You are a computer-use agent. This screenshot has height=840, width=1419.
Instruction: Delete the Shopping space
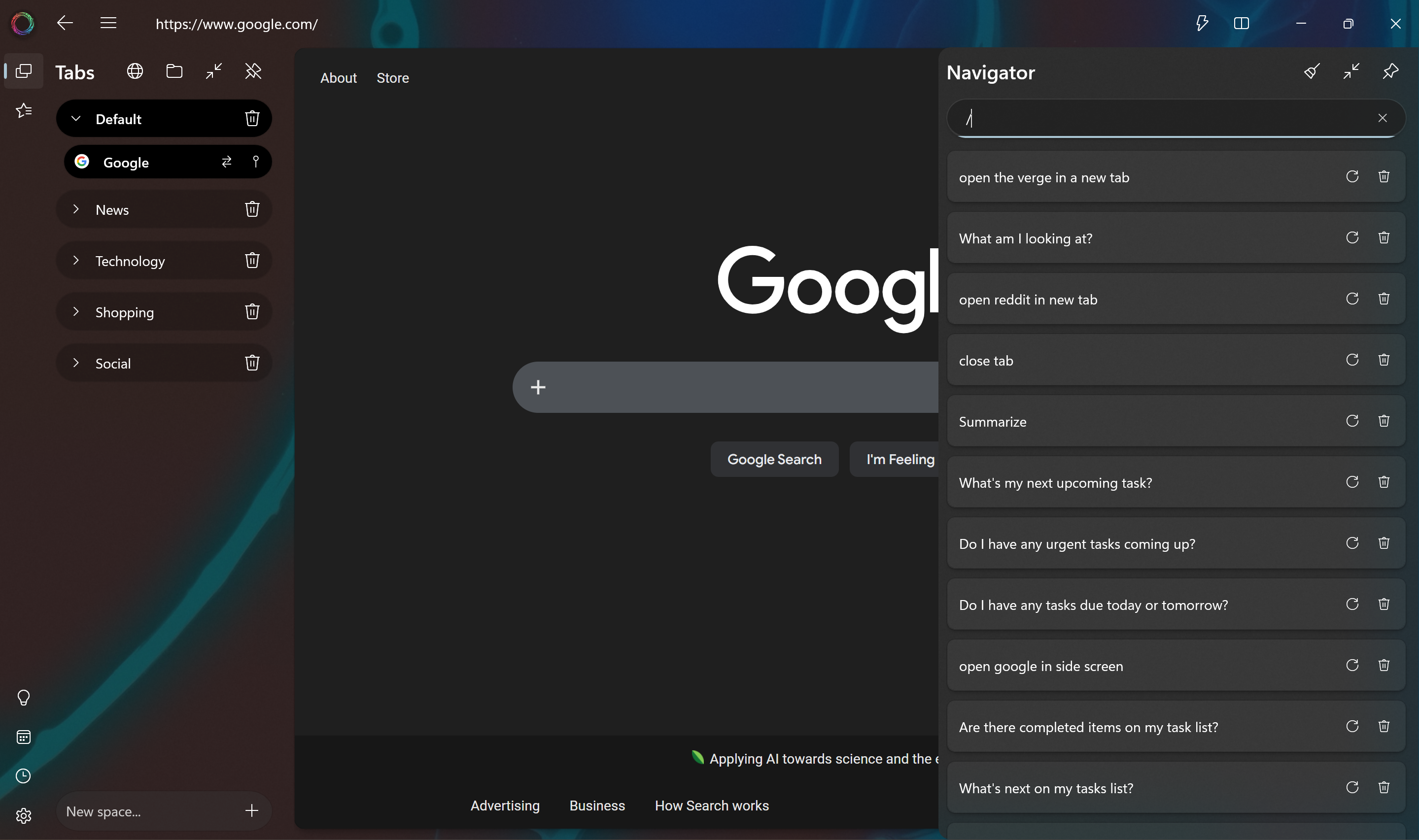click(x=252, y=312)
